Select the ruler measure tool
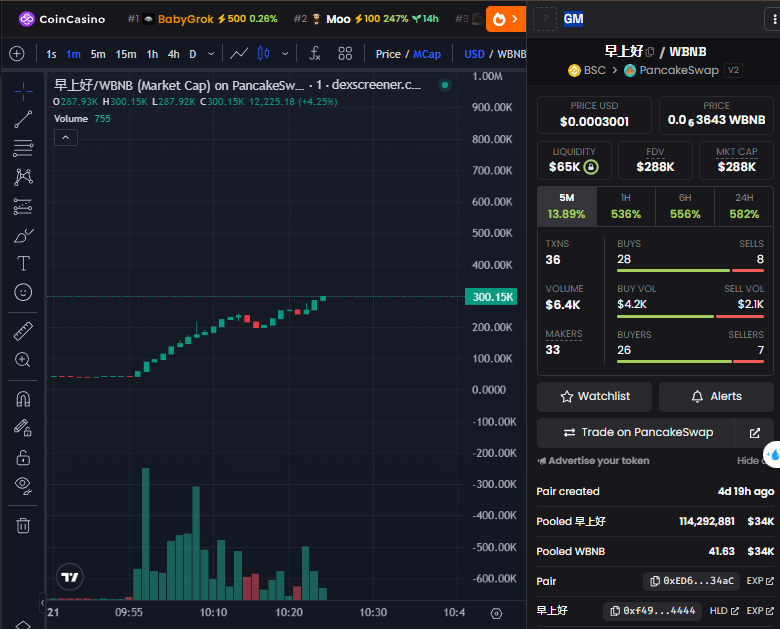Viewport: 780px width, 629px height. pos(23,331)
